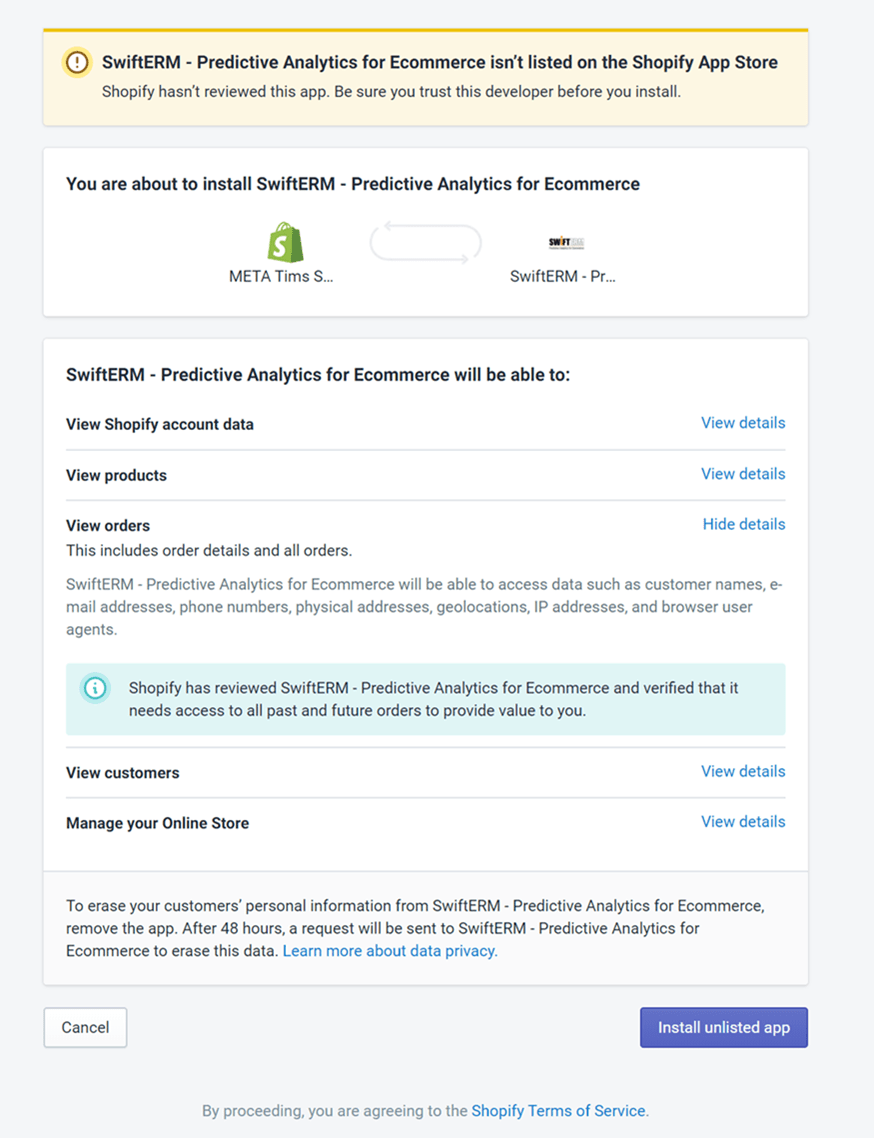The image size is (874, 1138).
Task: Click the META Tims S... store label
Action: pos(281,277)
